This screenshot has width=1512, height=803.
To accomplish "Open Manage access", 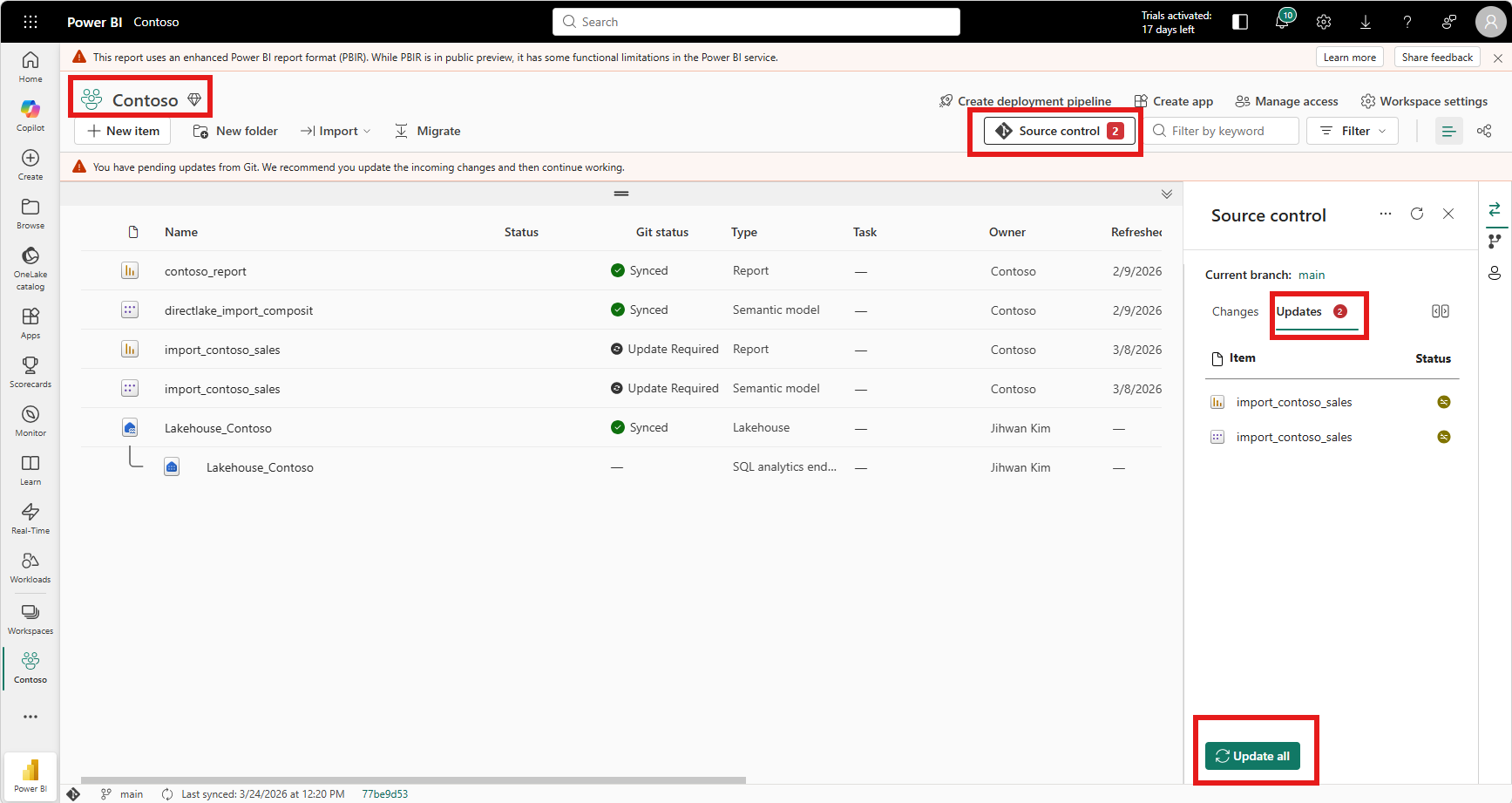I will click(1287, 101).
